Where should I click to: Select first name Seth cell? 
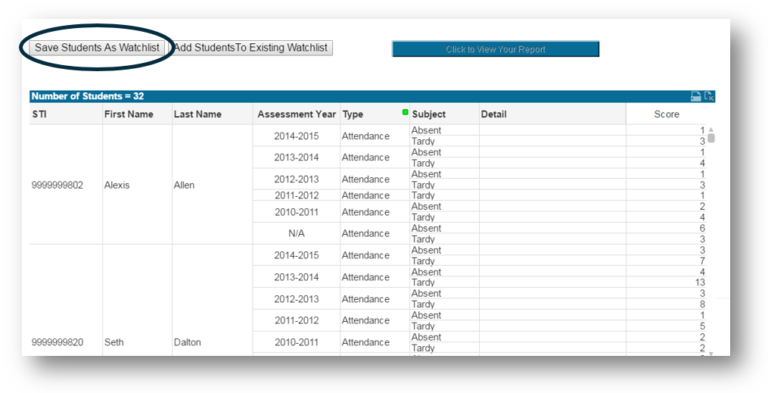[114, 342]
